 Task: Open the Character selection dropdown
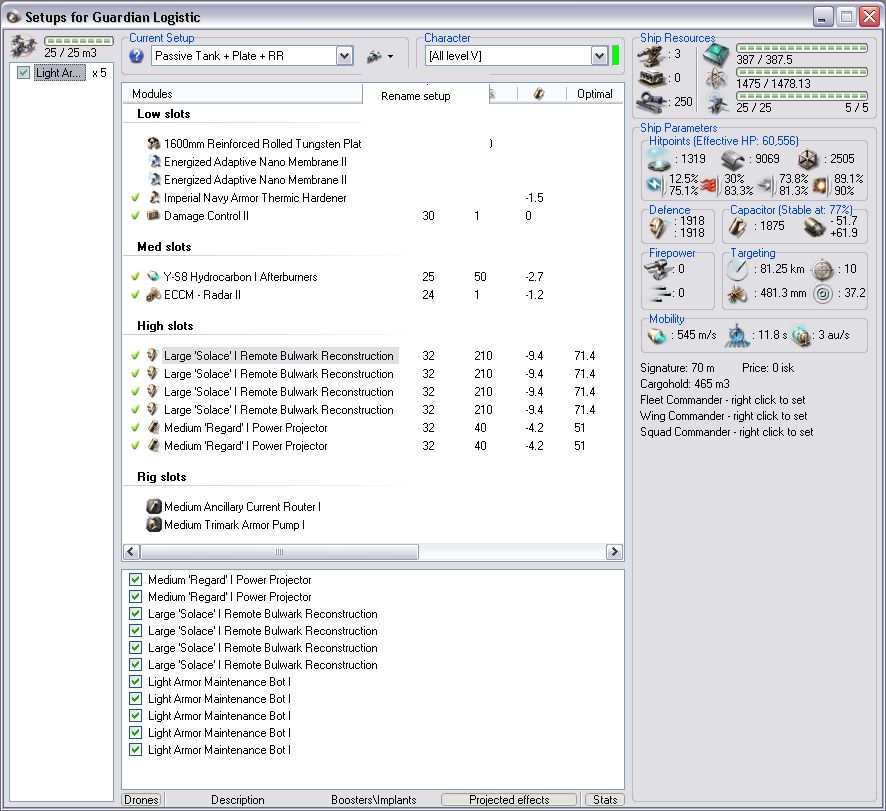pyautogui.click(x=599, y=56)
